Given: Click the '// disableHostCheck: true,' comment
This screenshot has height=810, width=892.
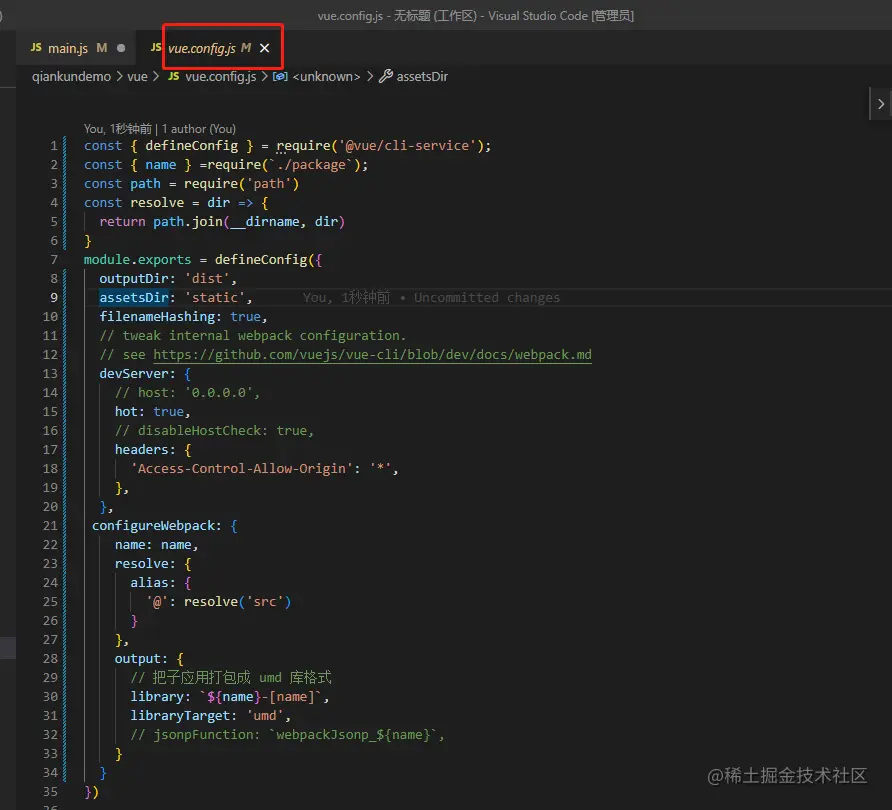Looking at the screenshot, I should click(214, 431).
